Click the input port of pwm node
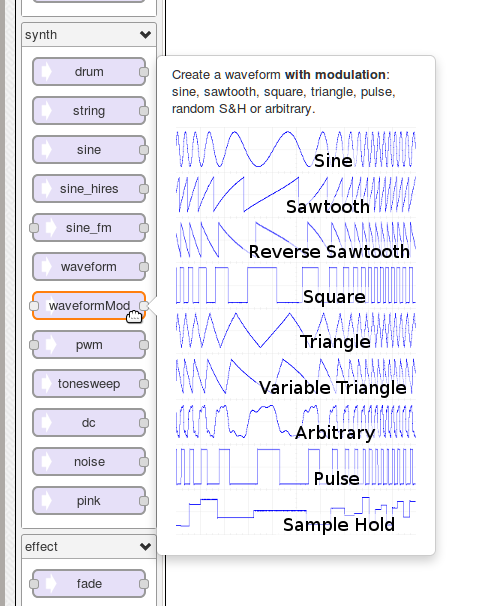The image size is (491, 606). click(34, 345)
